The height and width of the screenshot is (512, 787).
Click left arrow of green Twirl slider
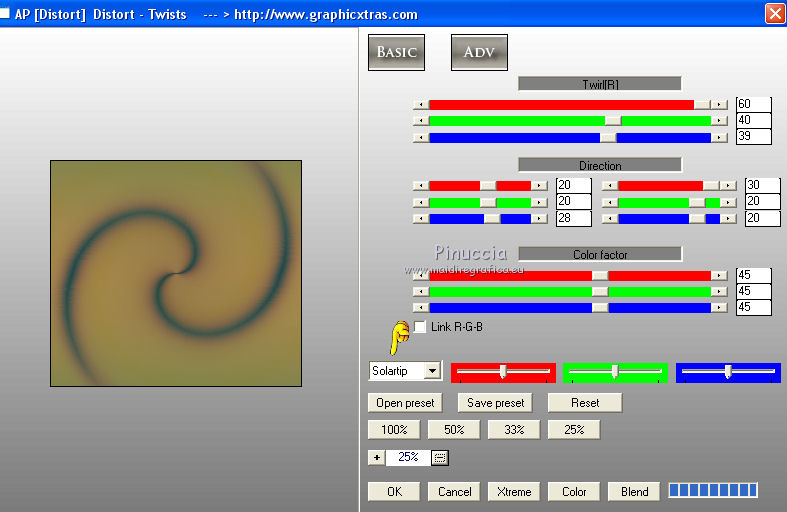421,120
